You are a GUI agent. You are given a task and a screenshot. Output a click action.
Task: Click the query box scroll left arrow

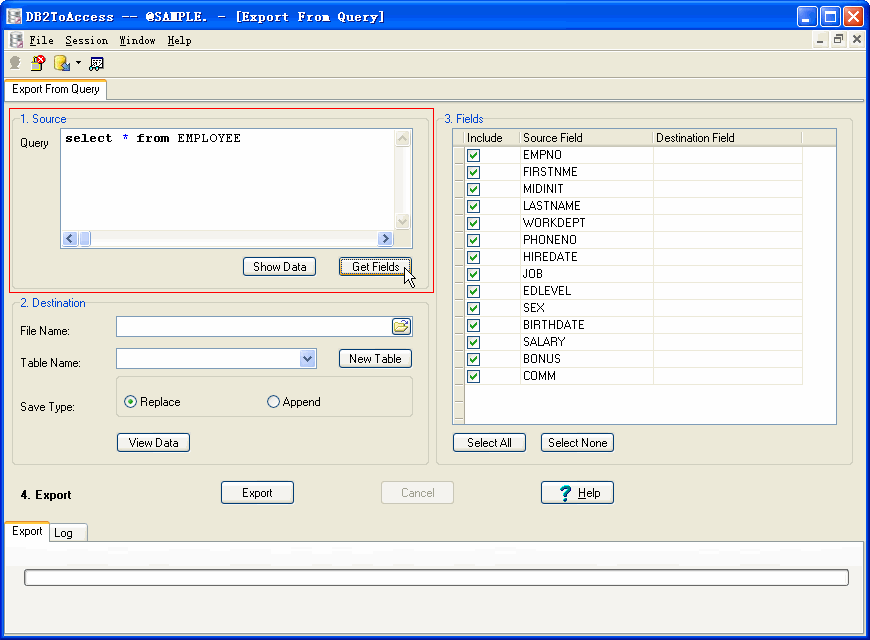click(x=69, y=239)
